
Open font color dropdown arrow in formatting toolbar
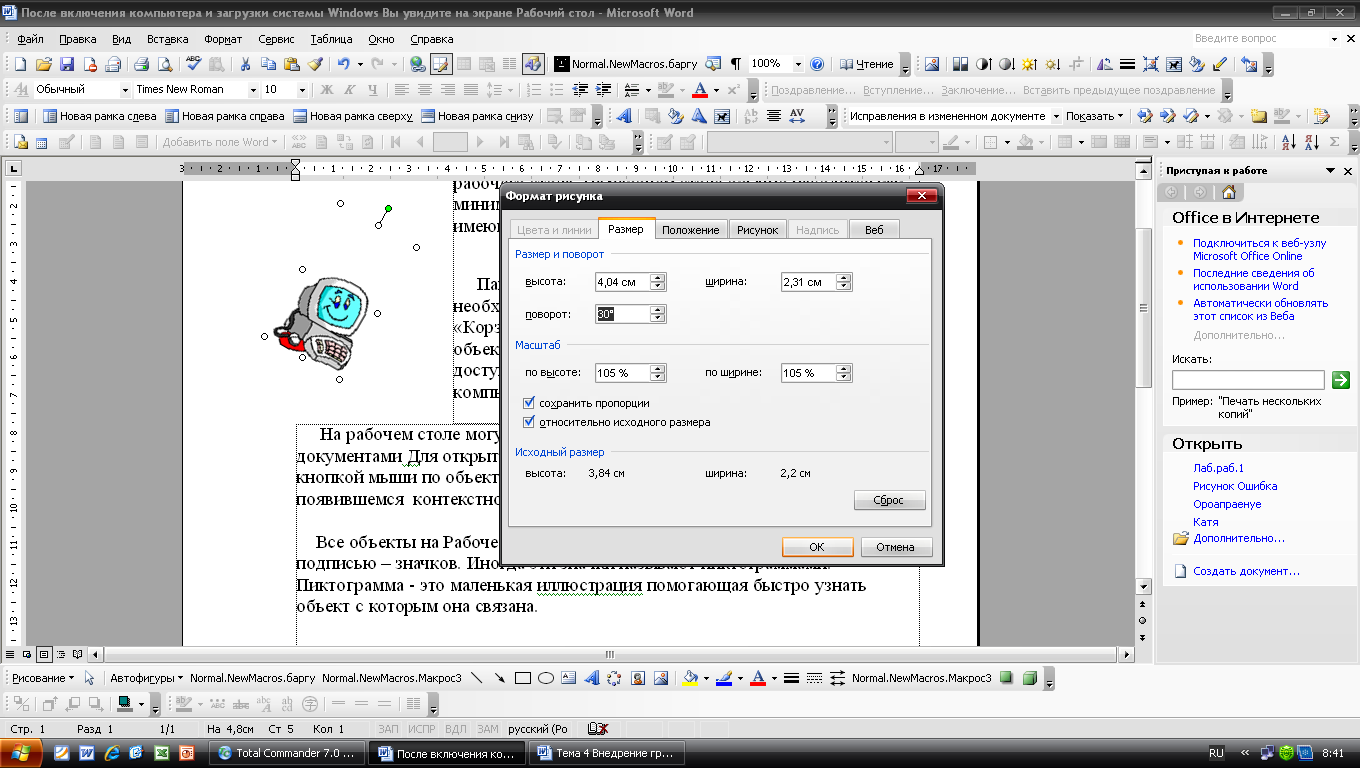coord(717,90)
